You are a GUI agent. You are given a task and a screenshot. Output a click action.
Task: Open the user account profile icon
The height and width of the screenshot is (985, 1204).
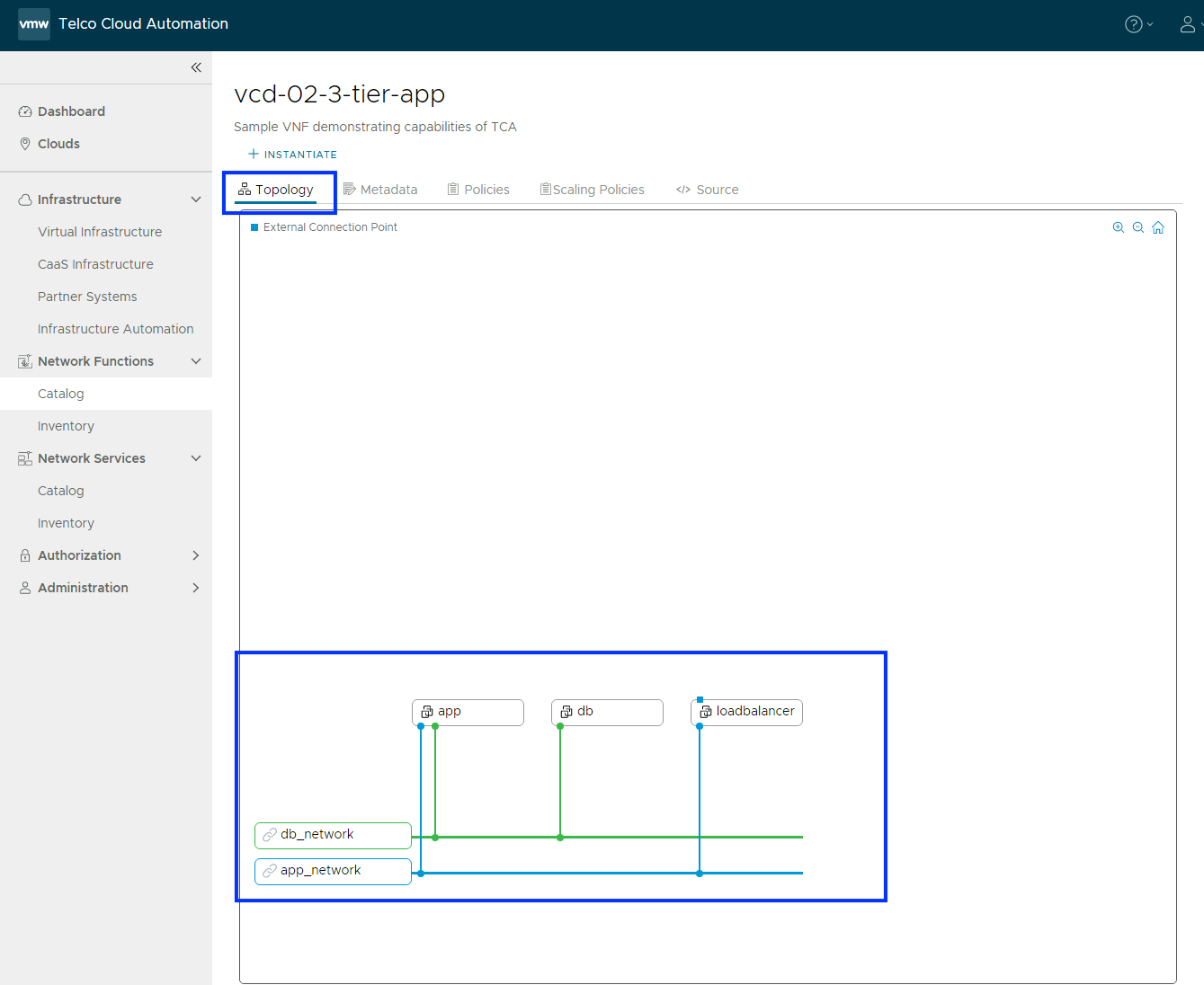(x=1188, y=24)
